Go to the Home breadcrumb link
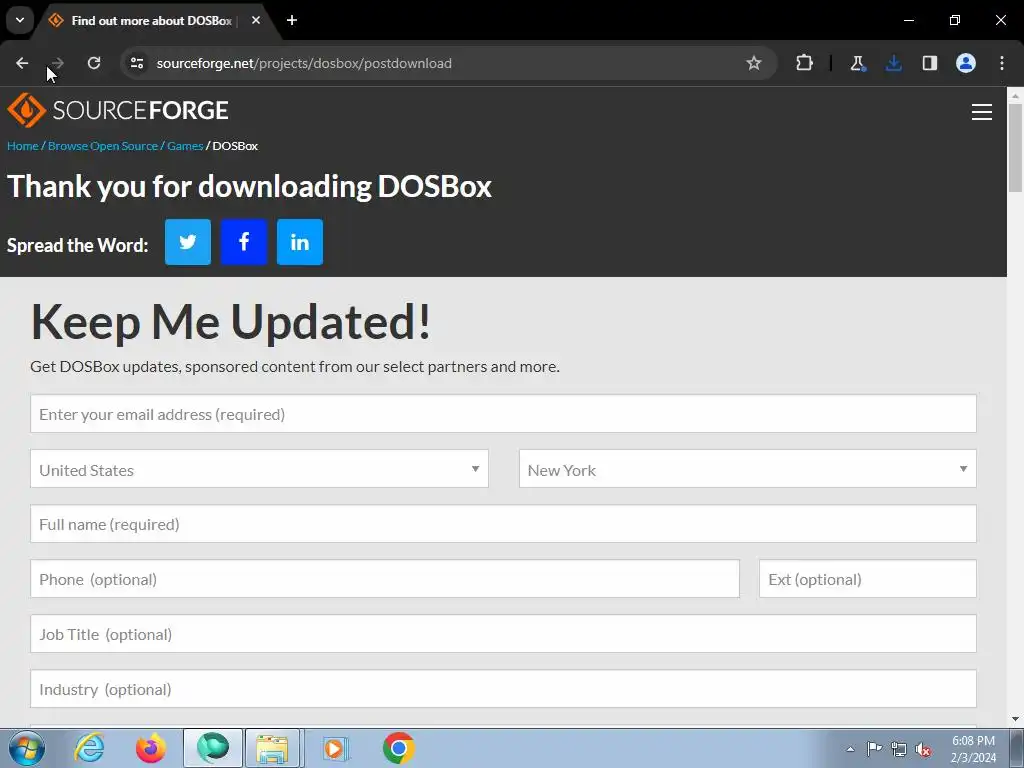Image resolution: width=1024 pixels, height=768 pixels. click(23, 146)
